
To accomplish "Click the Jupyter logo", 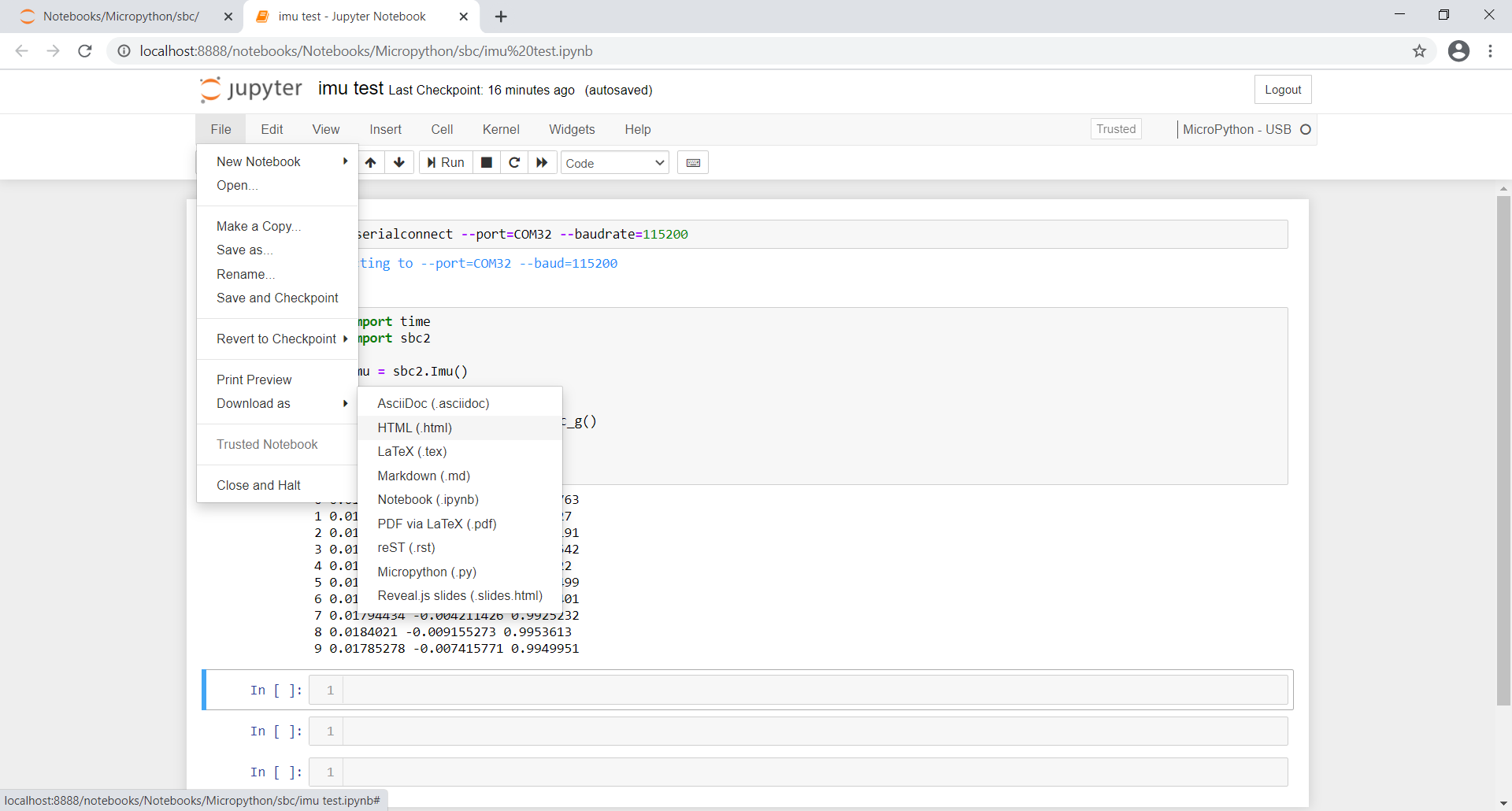I will 251,90.
